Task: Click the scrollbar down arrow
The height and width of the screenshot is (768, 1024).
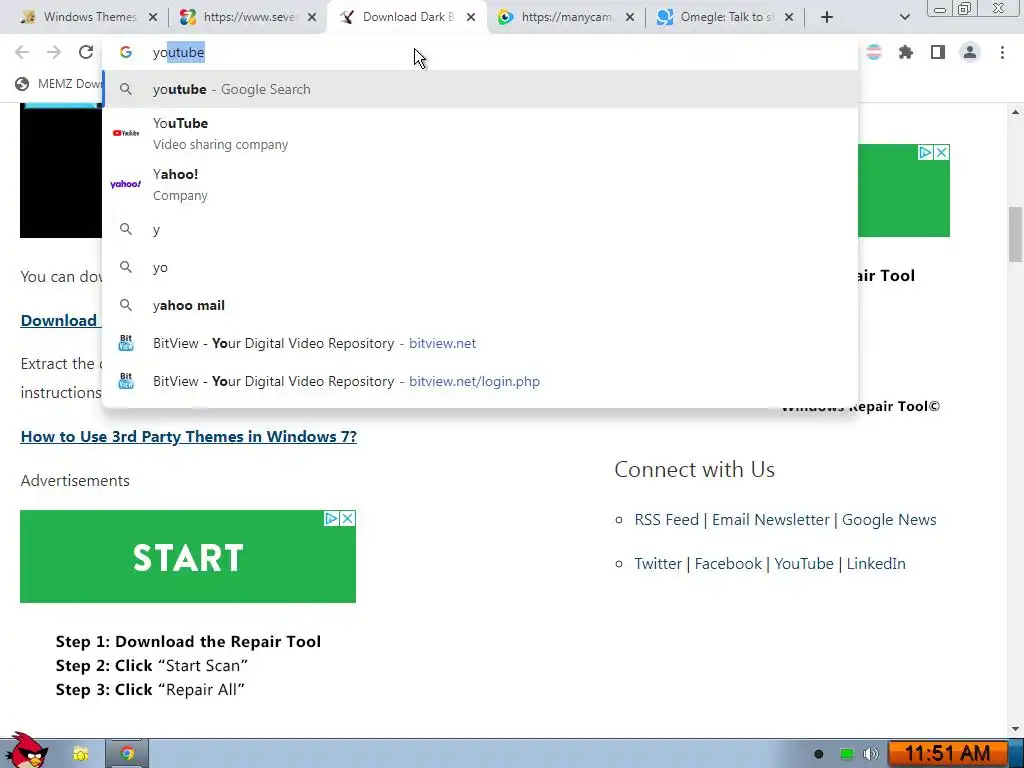Action: click(x=1016, y=729)
